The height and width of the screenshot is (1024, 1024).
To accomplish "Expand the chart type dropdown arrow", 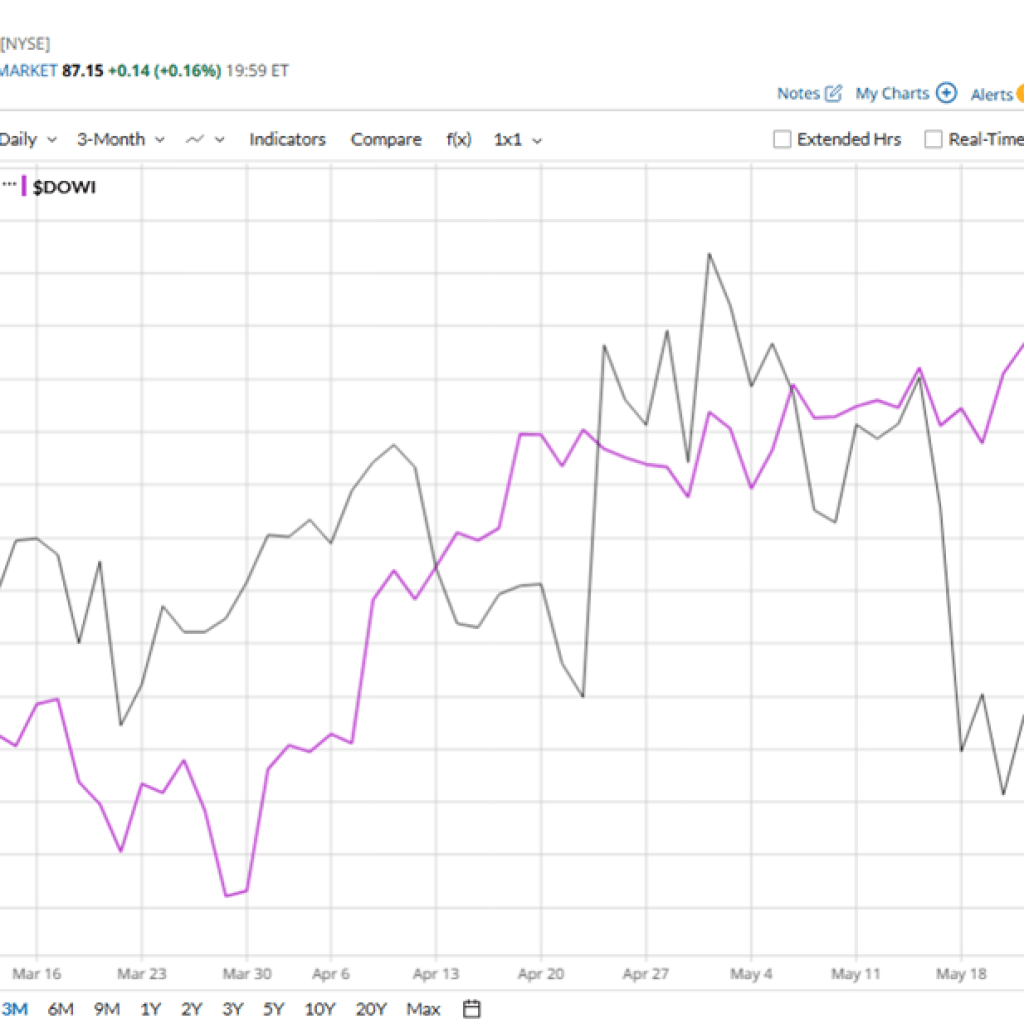I will tap(219, 140).
